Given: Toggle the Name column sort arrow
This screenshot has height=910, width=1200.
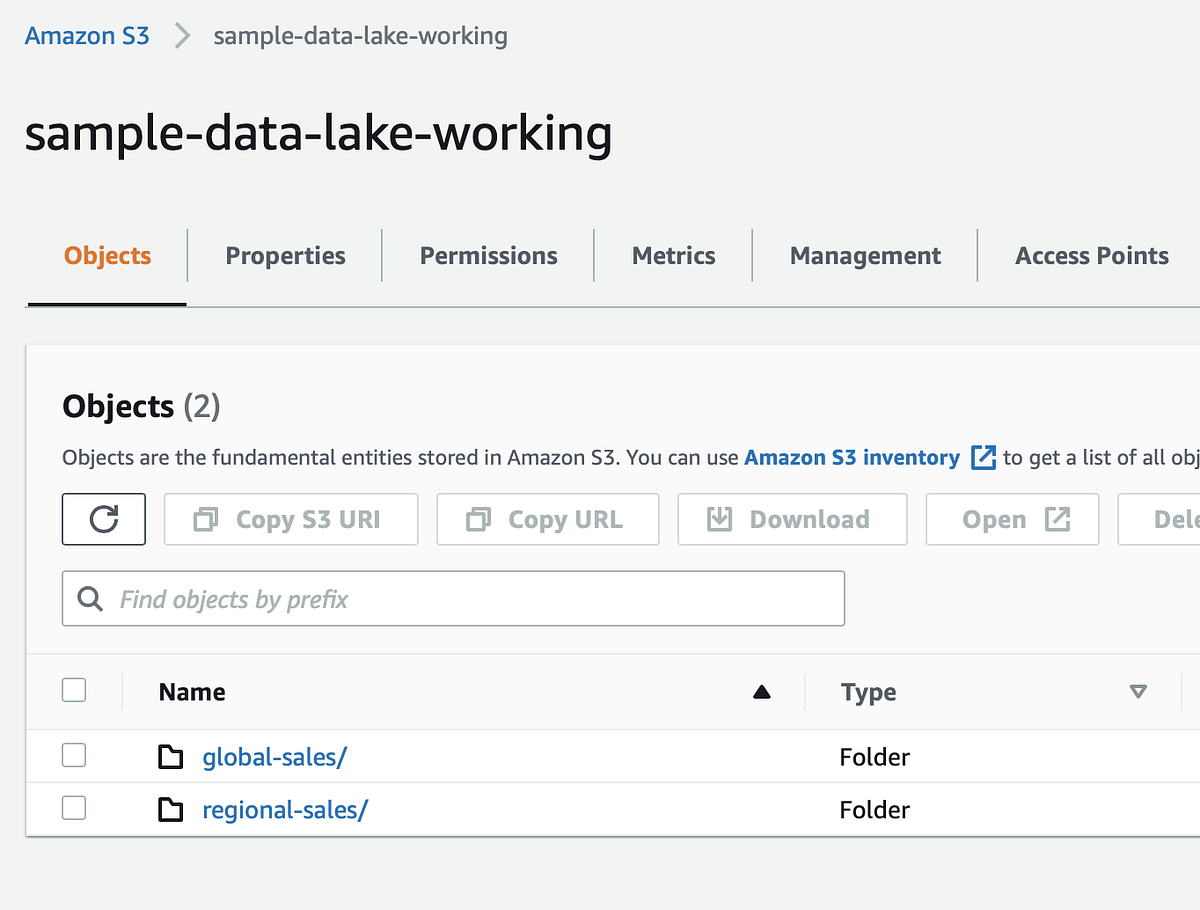Looking at the screenshot, I should pyautogui.click(x=762, y=690).
